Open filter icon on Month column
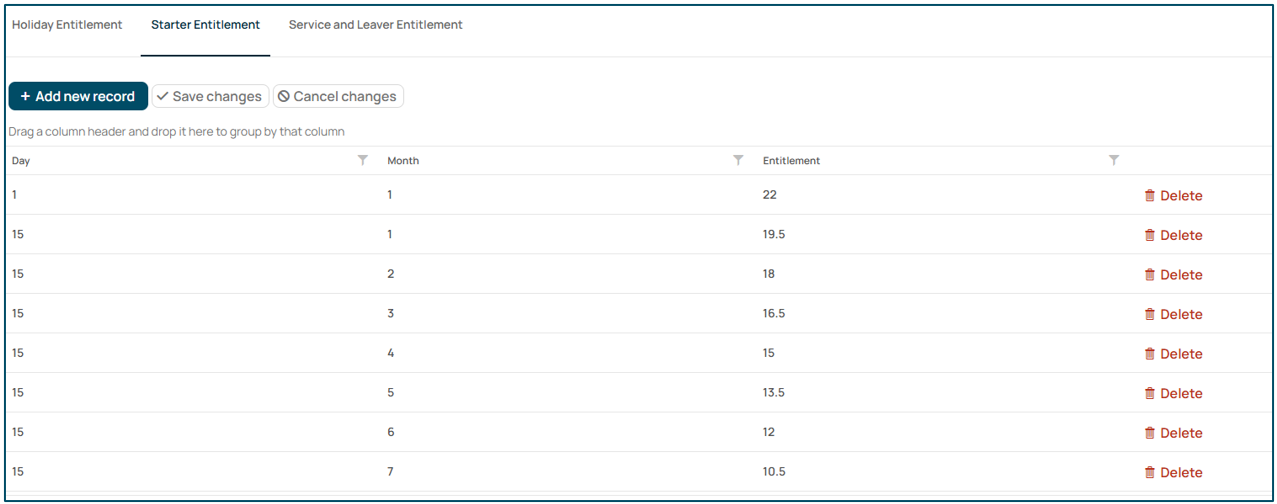 pos(738,160)
